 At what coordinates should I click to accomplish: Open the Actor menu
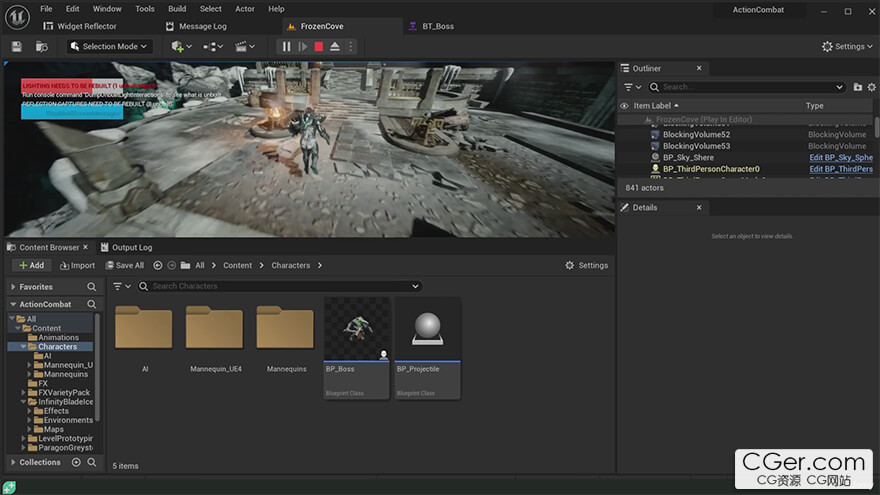[245, 9]
